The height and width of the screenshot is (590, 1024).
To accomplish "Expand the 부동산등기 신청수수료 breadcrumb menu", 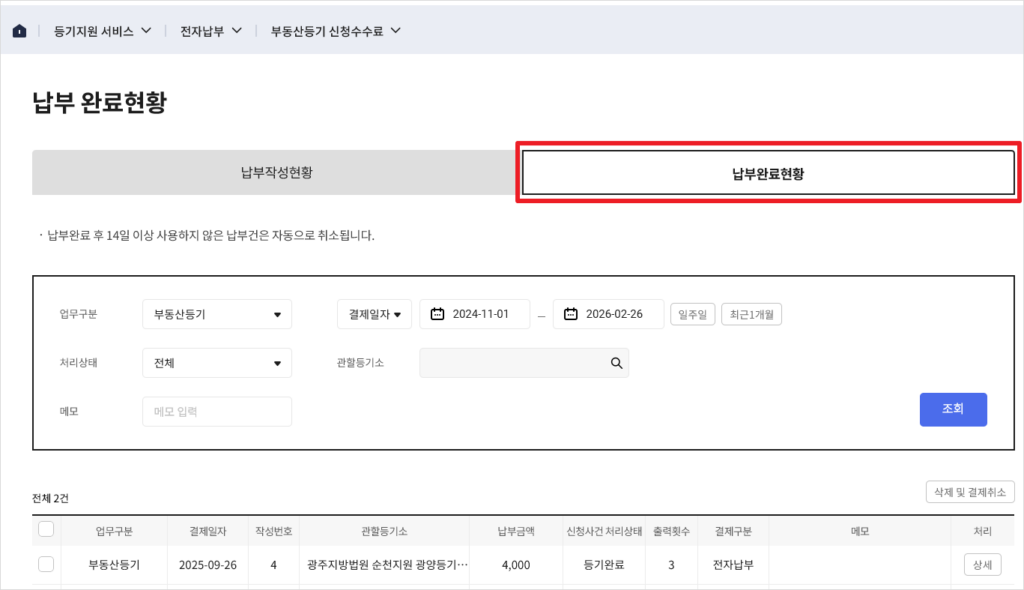I will coord(330,29).
